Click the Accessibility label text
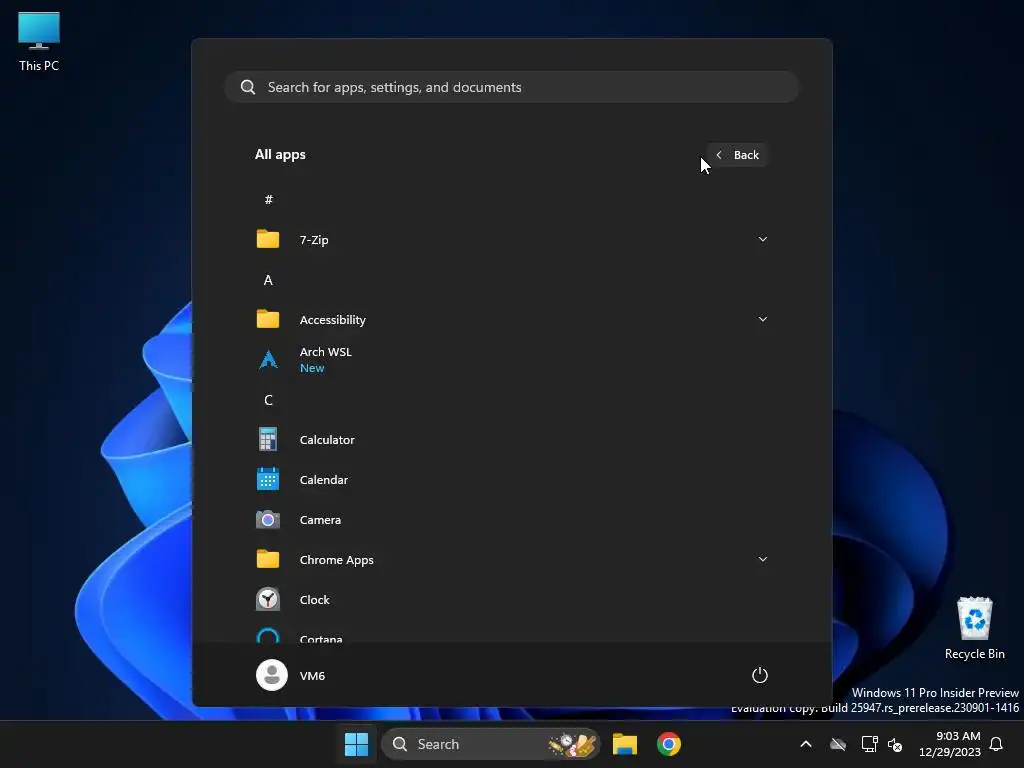The height and width of the screenshot is (768, 1024). tap(333, 320)
